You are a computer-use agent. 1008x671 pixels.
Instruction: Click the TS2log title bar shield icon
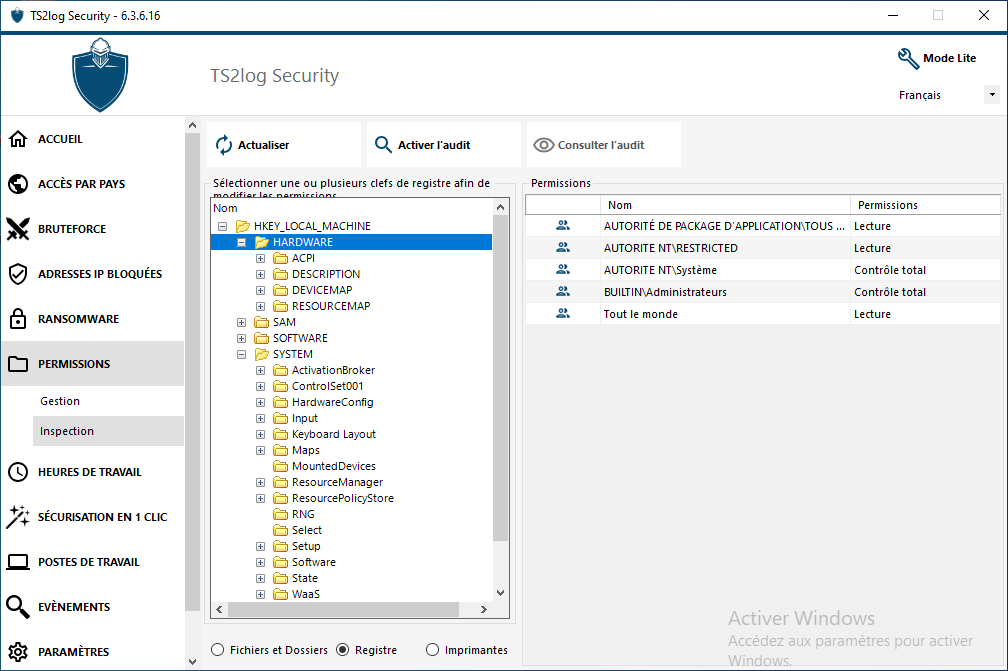[x=17, y=15]
